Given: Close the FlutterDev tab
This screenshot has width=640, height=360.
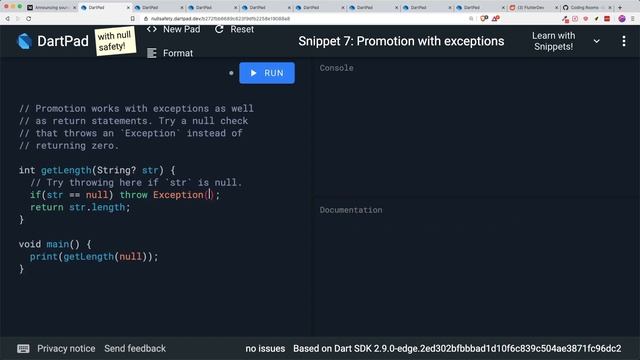Looking at the screenshot, I should click(x=556, y=7).
